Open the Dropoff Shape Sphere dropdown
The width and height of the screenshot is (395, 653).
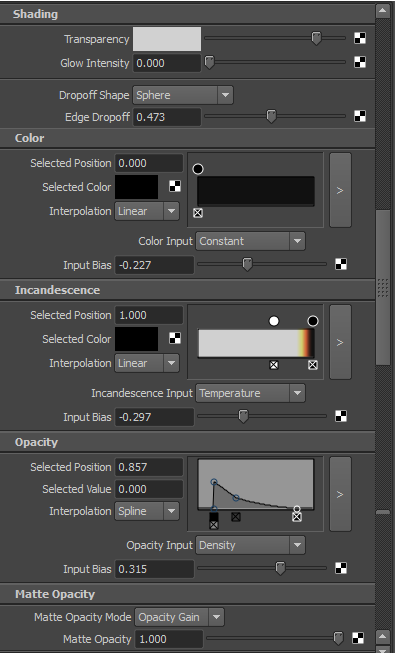(x=183, y=95)
